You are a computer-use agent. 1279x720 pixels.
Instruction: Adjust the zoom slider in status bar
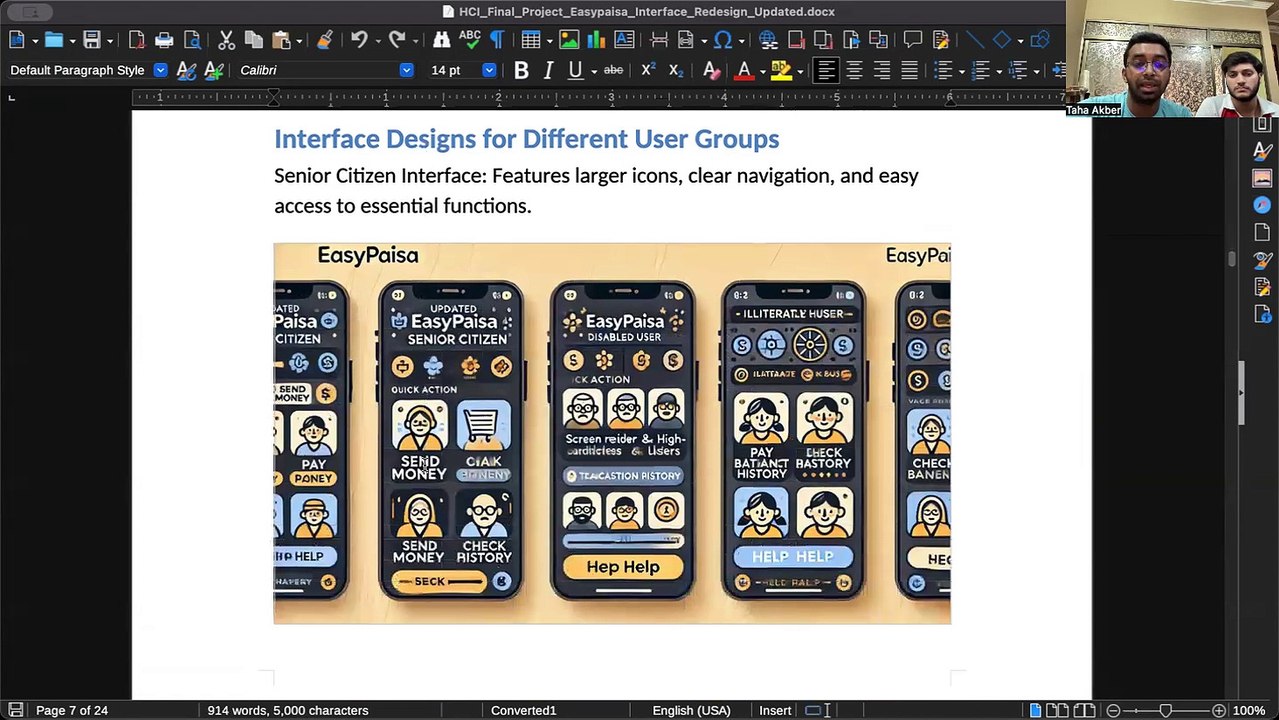(1165, 710)
